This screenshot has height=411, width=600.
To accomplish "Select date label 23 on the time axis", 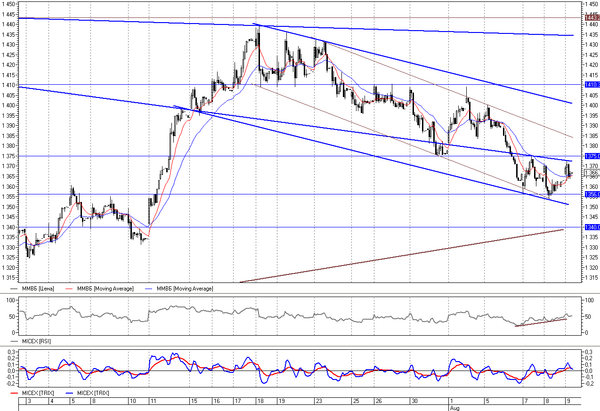I will pos(318,401).
